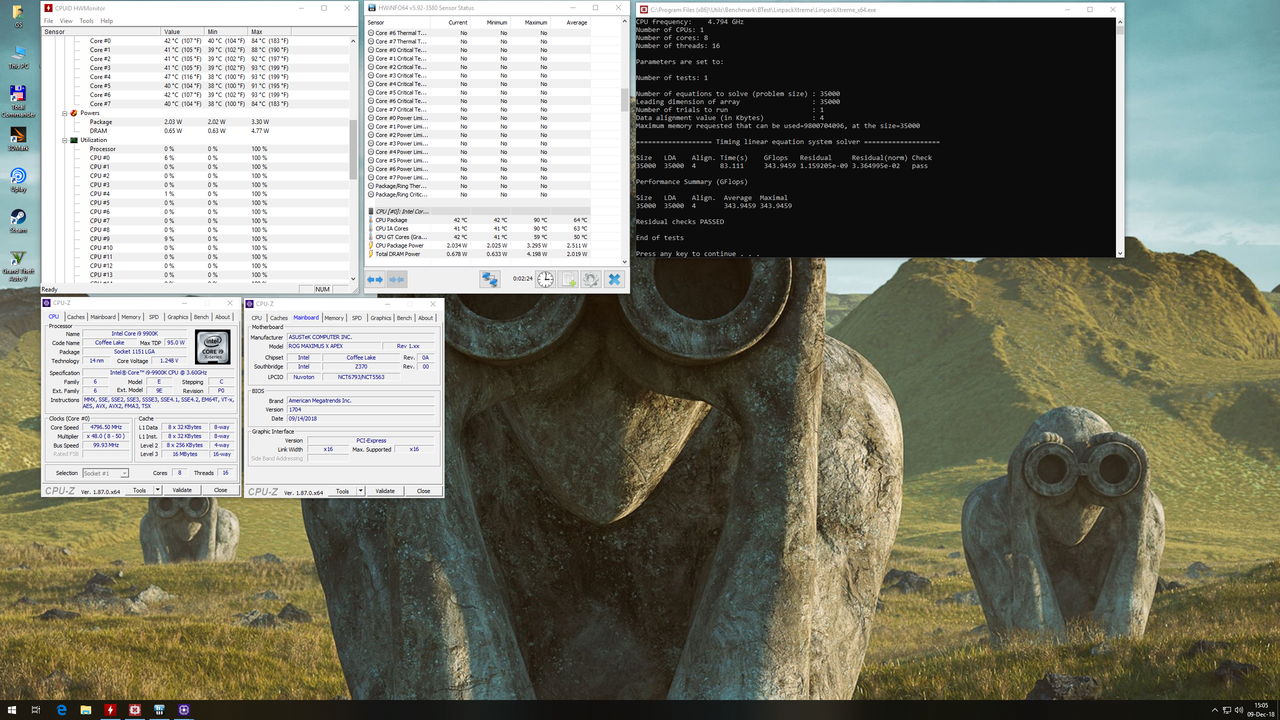
Task: Click the remote monitoring icon in HWiNFO toolbar
Action: (489, 279)
